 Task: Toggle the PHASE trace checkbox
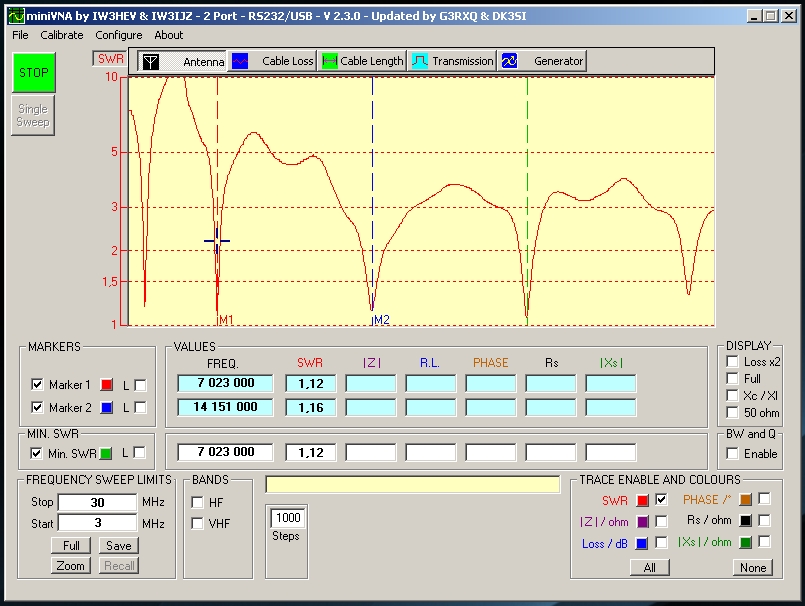pos(764,499)
